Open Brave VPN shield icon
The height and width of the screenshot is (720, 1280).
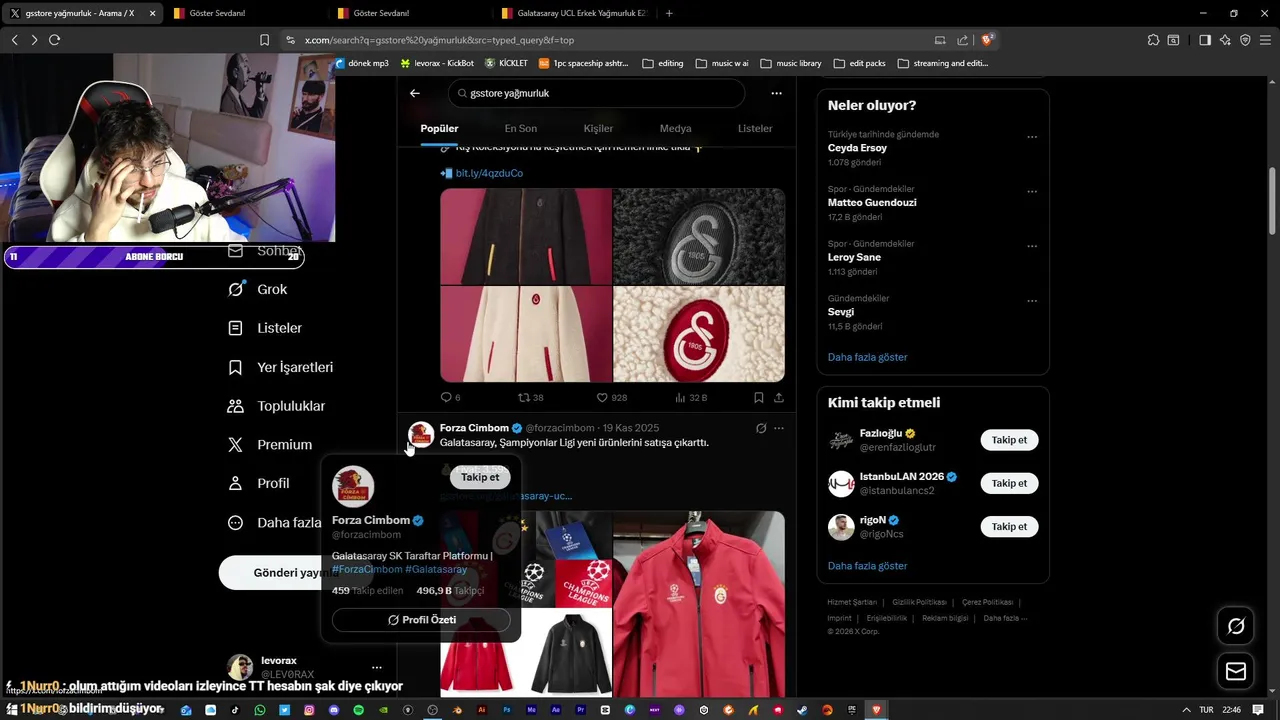(x=1245, y=40)
